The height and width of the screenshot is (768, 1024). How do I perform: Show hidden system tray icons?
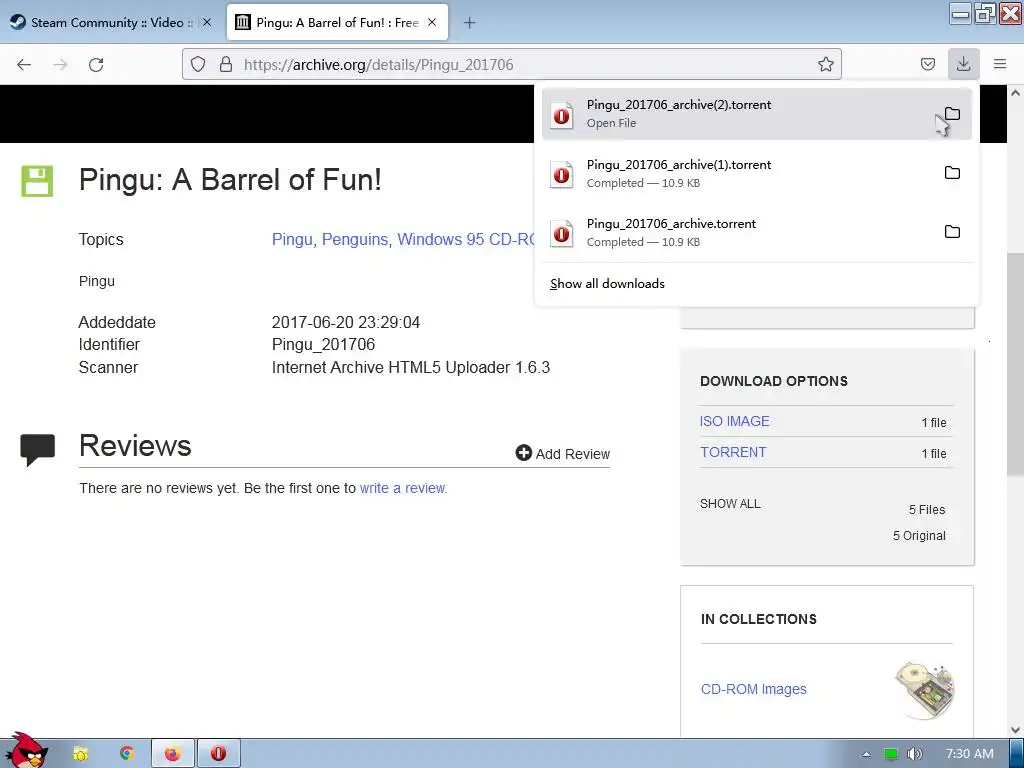tap(866, 754)
